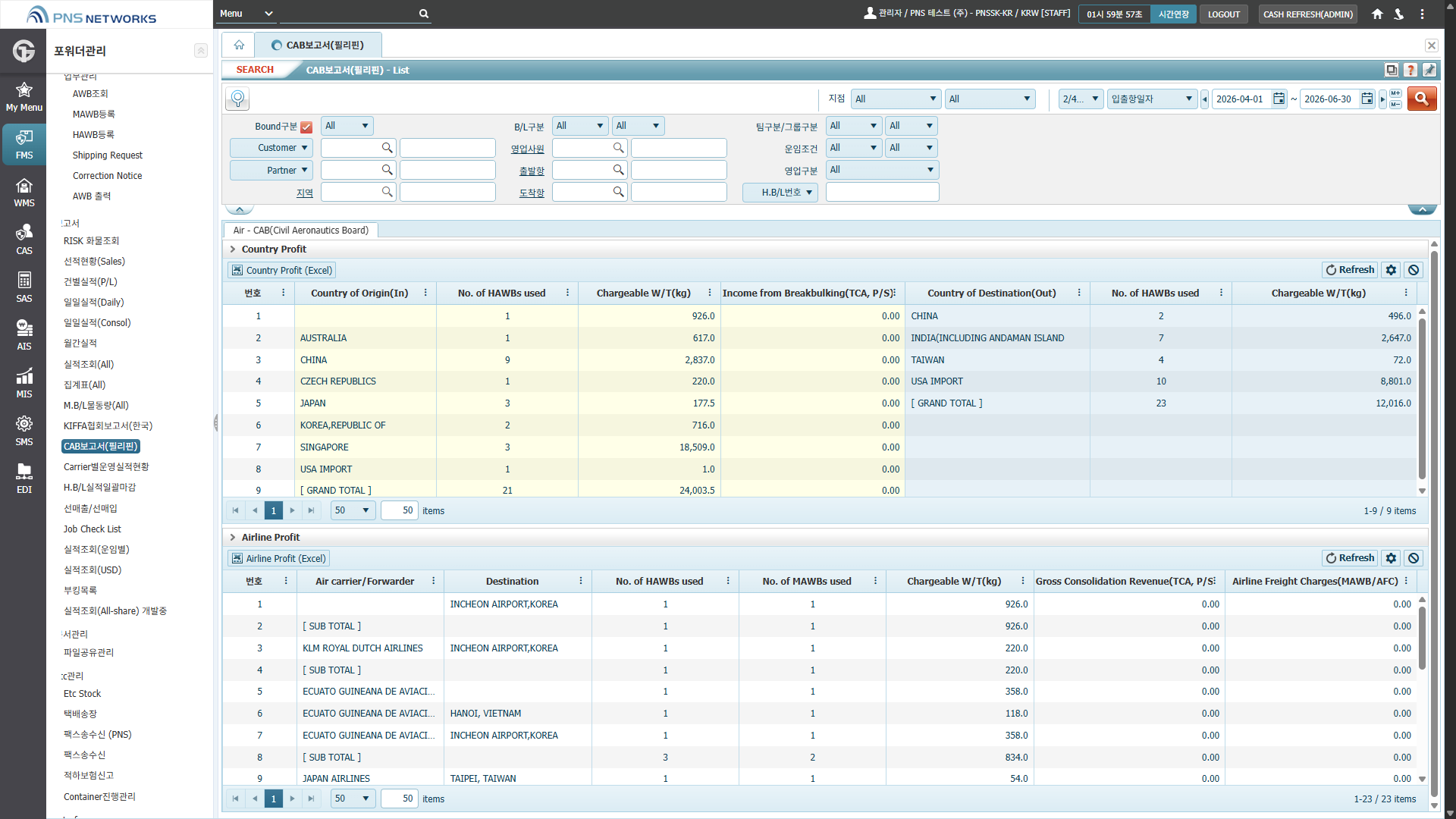Open the Partner type dropdown
The image size is (1456, 819).
271,171
